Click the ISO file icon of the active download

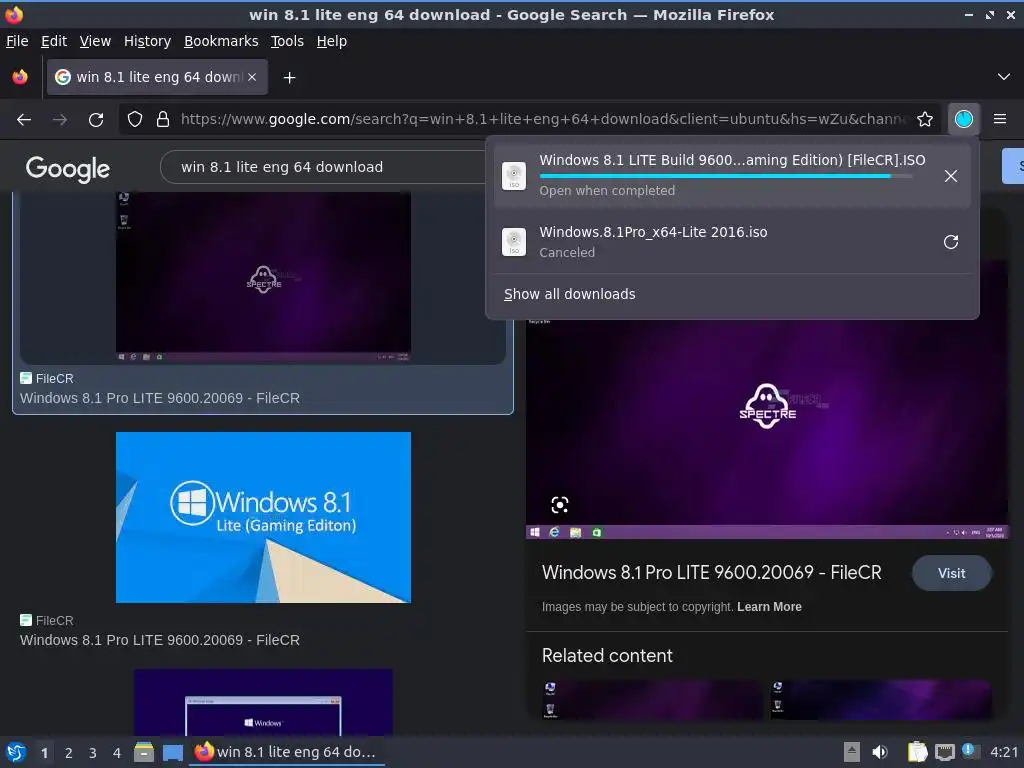[x=514, y=176]
